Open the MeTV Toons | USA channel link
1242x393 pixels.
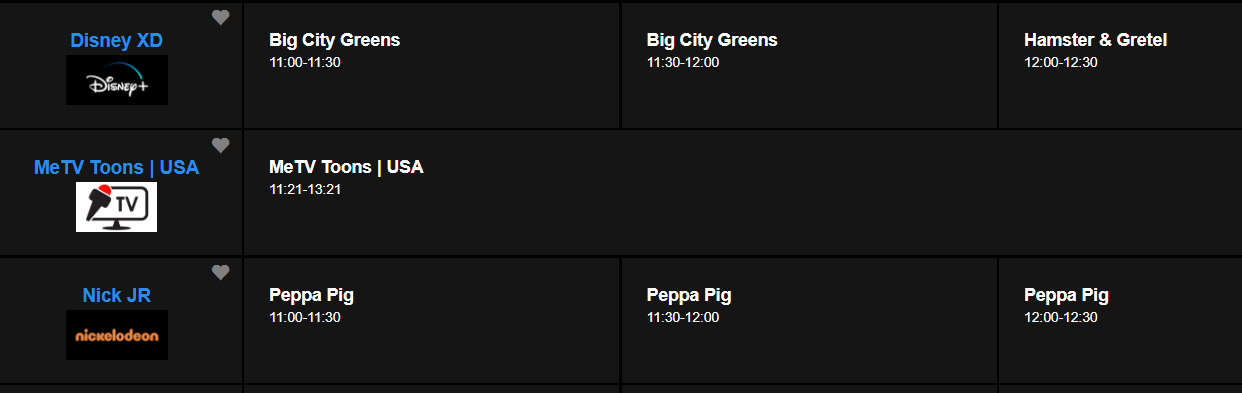[117, 168]
